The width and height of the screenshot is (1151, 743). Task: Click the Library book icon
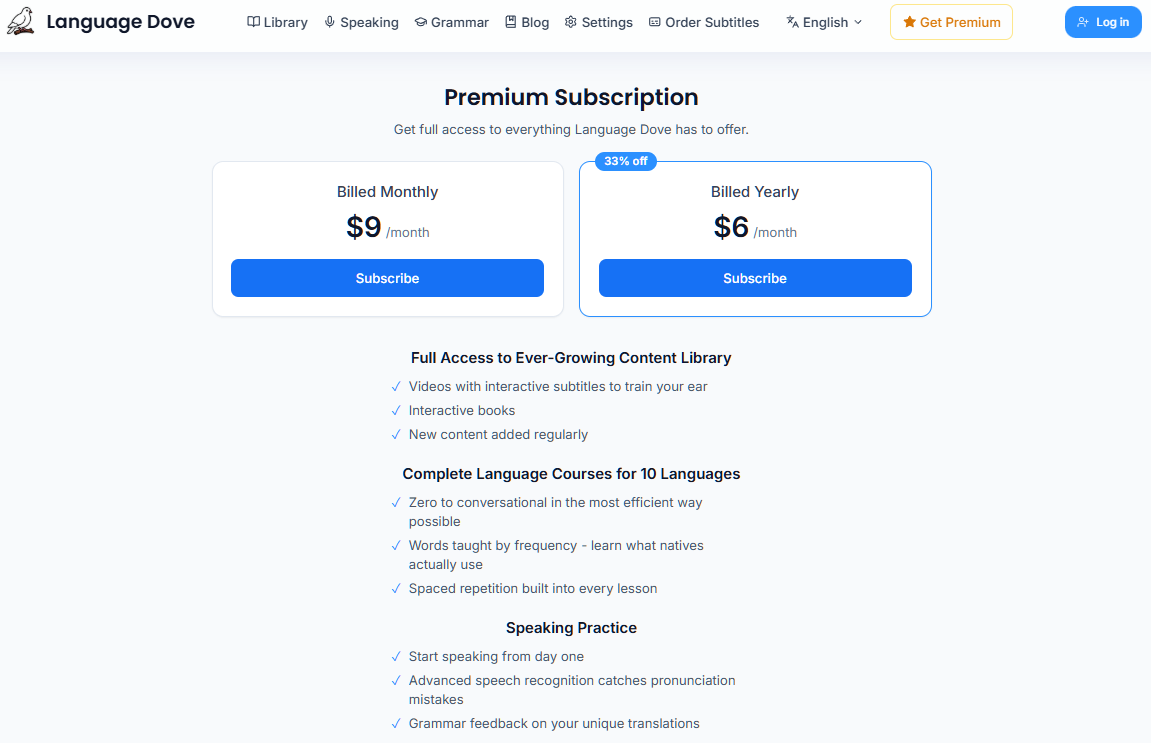[x=254, y=22]
